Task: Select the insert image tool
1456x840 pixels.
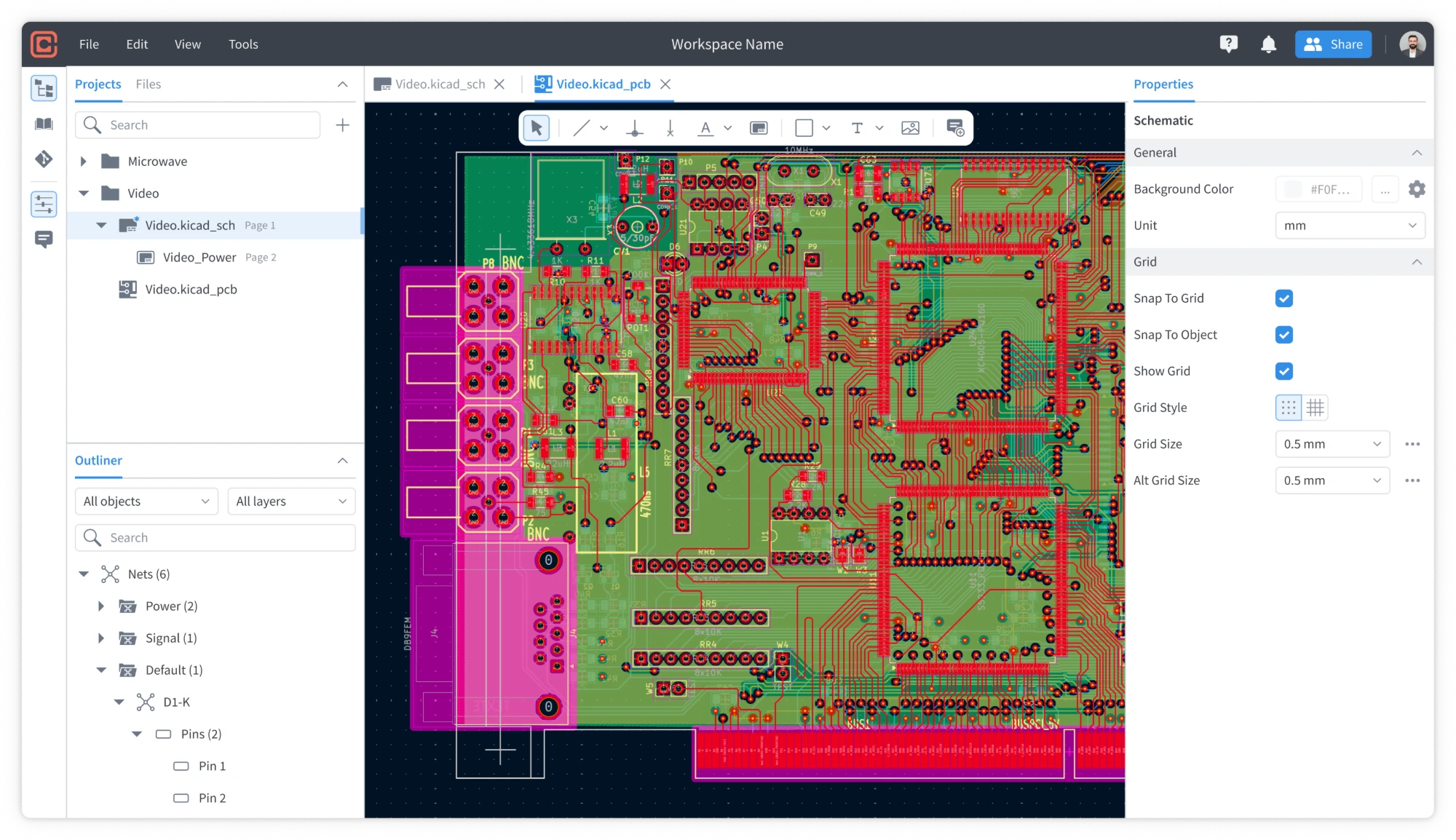Action: [x=910, y=128]
